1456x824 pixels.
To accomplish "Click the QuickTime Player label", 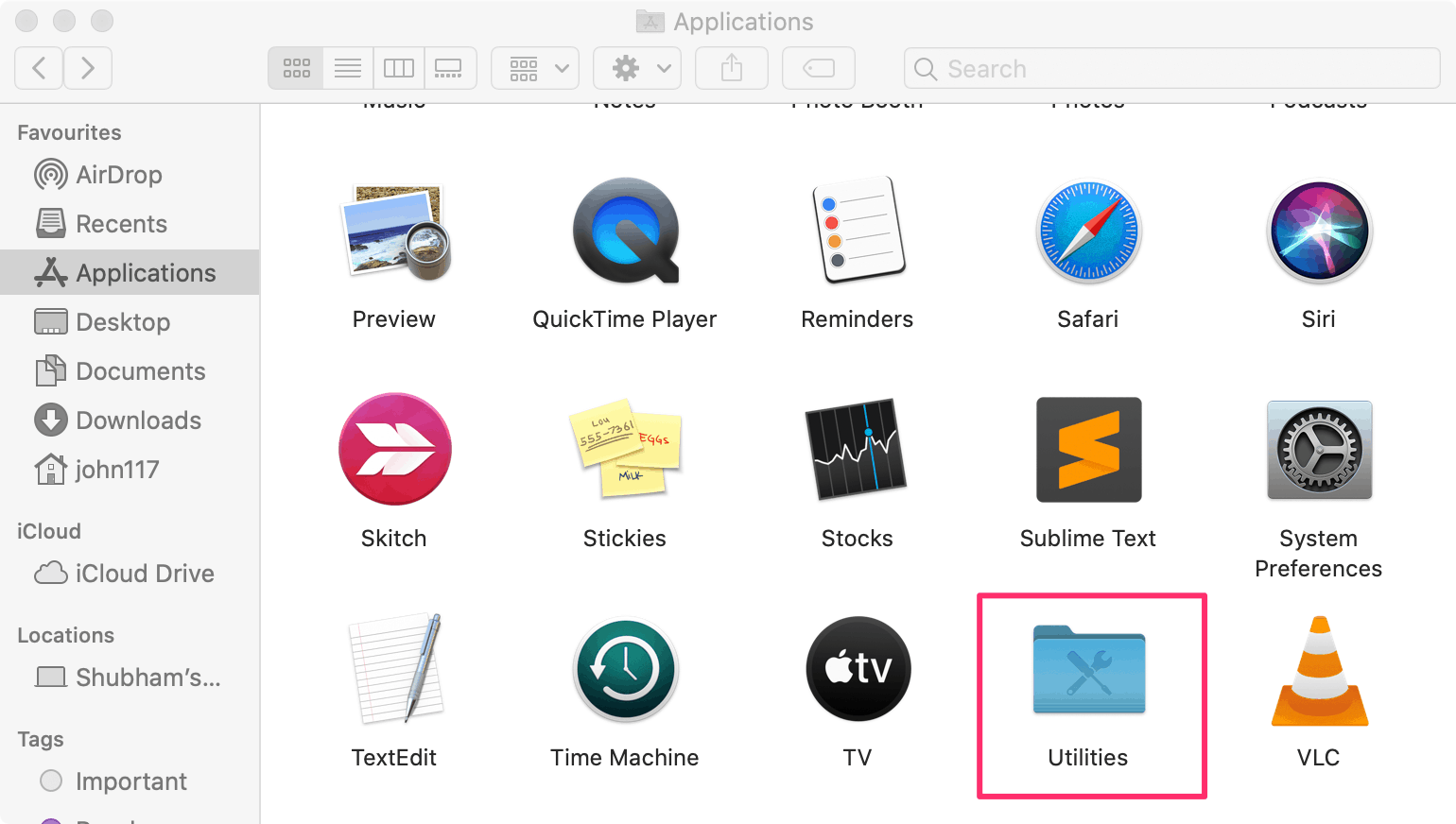I will click(x=625, y=319).
